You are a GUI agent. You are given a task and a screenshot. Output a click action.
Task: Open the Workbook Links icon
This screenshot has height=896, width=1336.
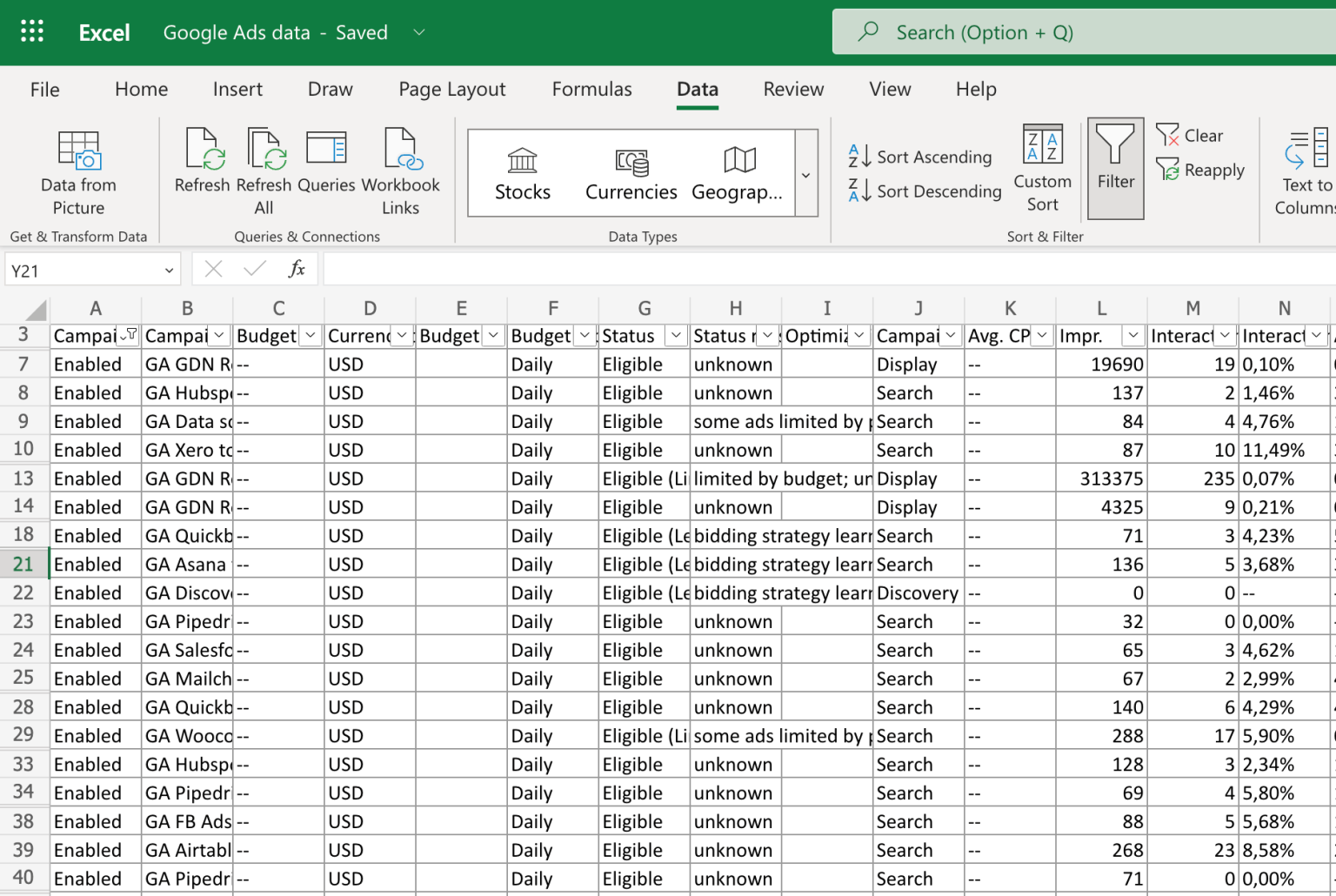[400, 171]
